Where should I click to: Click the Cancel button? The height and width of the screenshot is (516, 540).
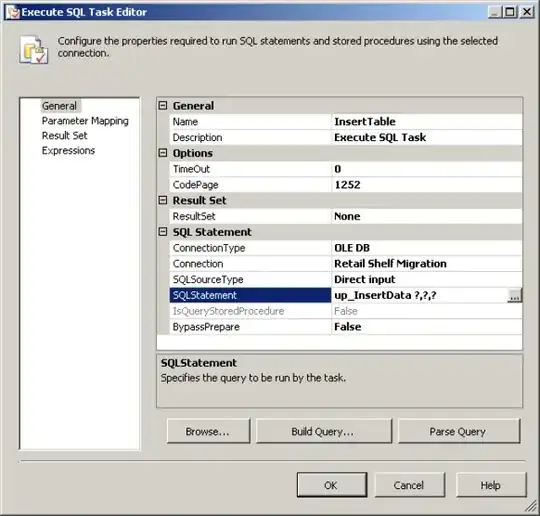[x=409, y=485]
